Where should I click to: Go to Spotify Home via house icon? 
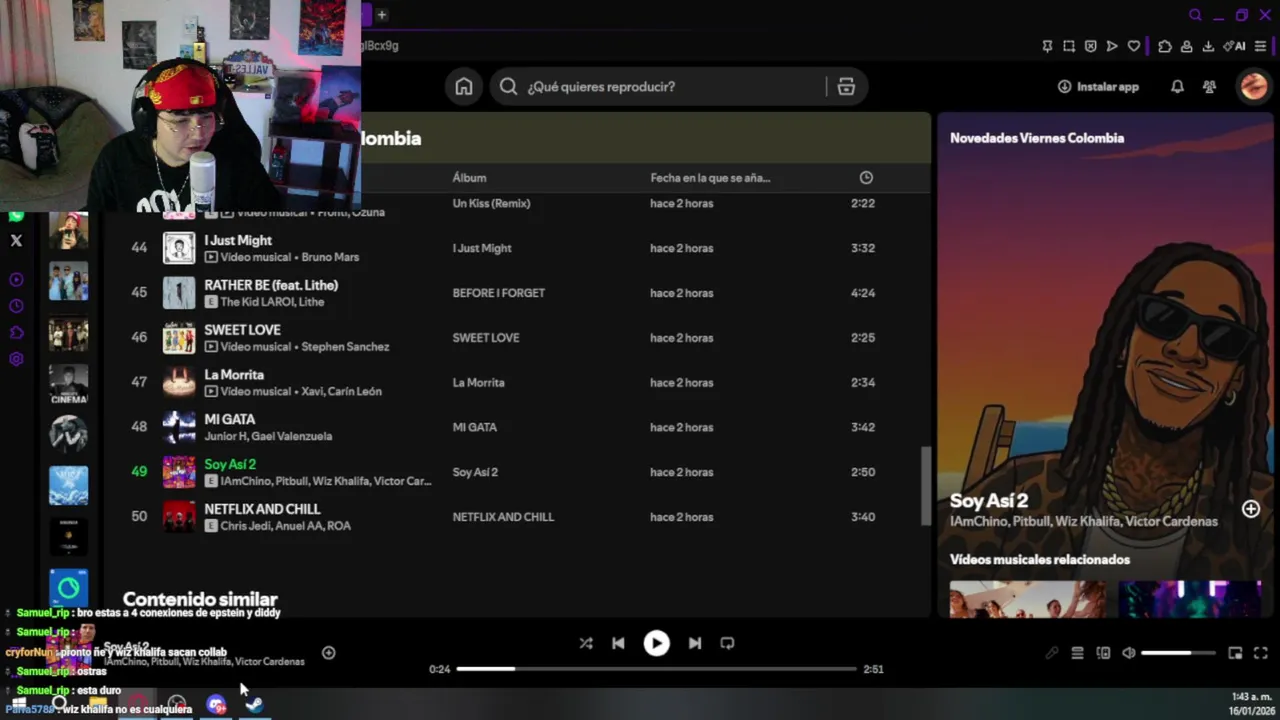click(x=464, y=87)
